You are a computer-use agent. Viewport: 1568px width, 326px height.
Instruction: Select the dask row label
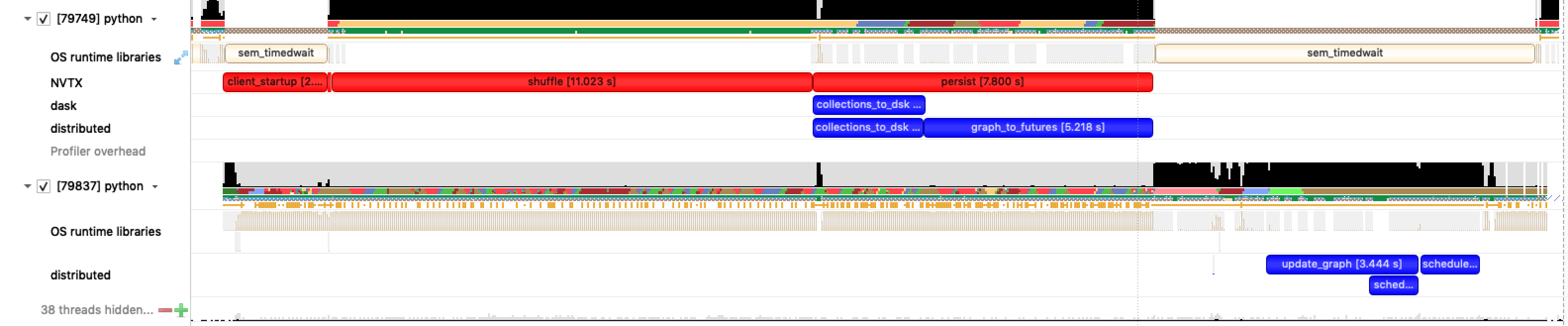(63, 106)
